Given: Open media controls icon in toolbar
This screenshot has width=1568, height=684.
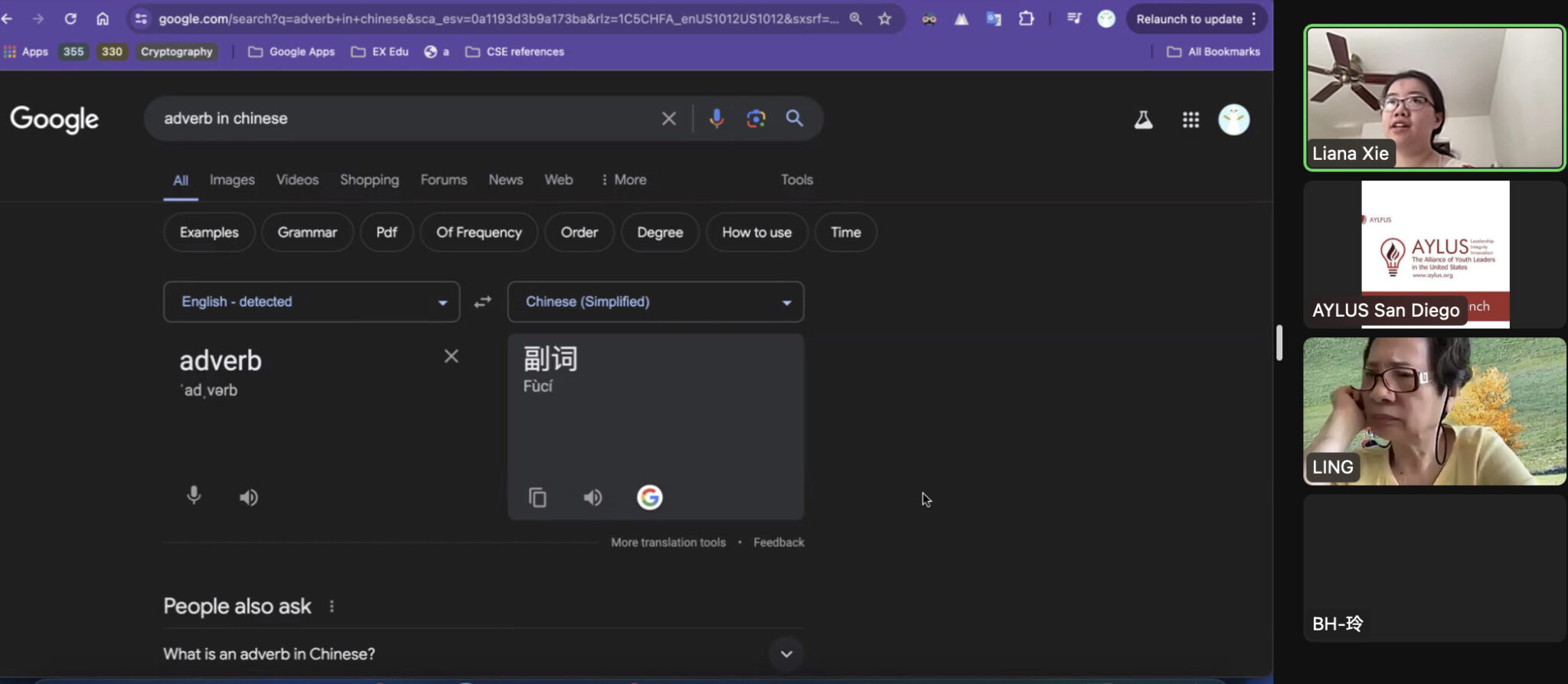Looking at the screenshot, I should point(1074,18).
